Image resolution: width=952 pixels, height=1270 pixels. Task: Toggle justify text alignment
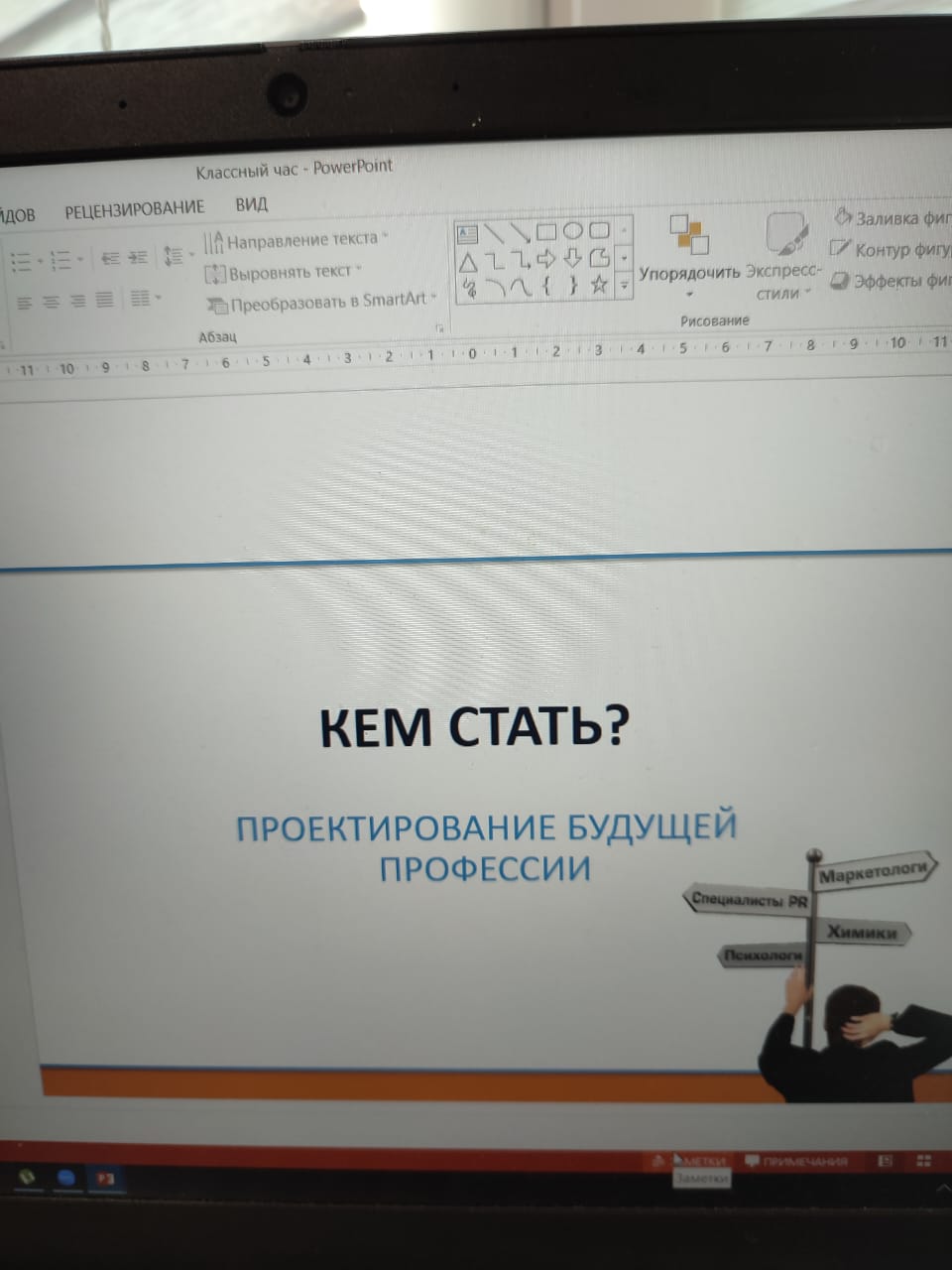click(x=104, y=299)
